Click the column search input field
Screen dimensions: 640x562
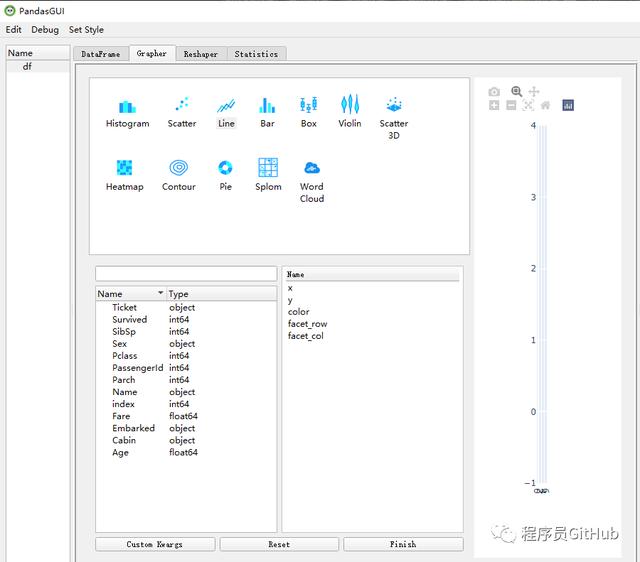click(186, 273)
